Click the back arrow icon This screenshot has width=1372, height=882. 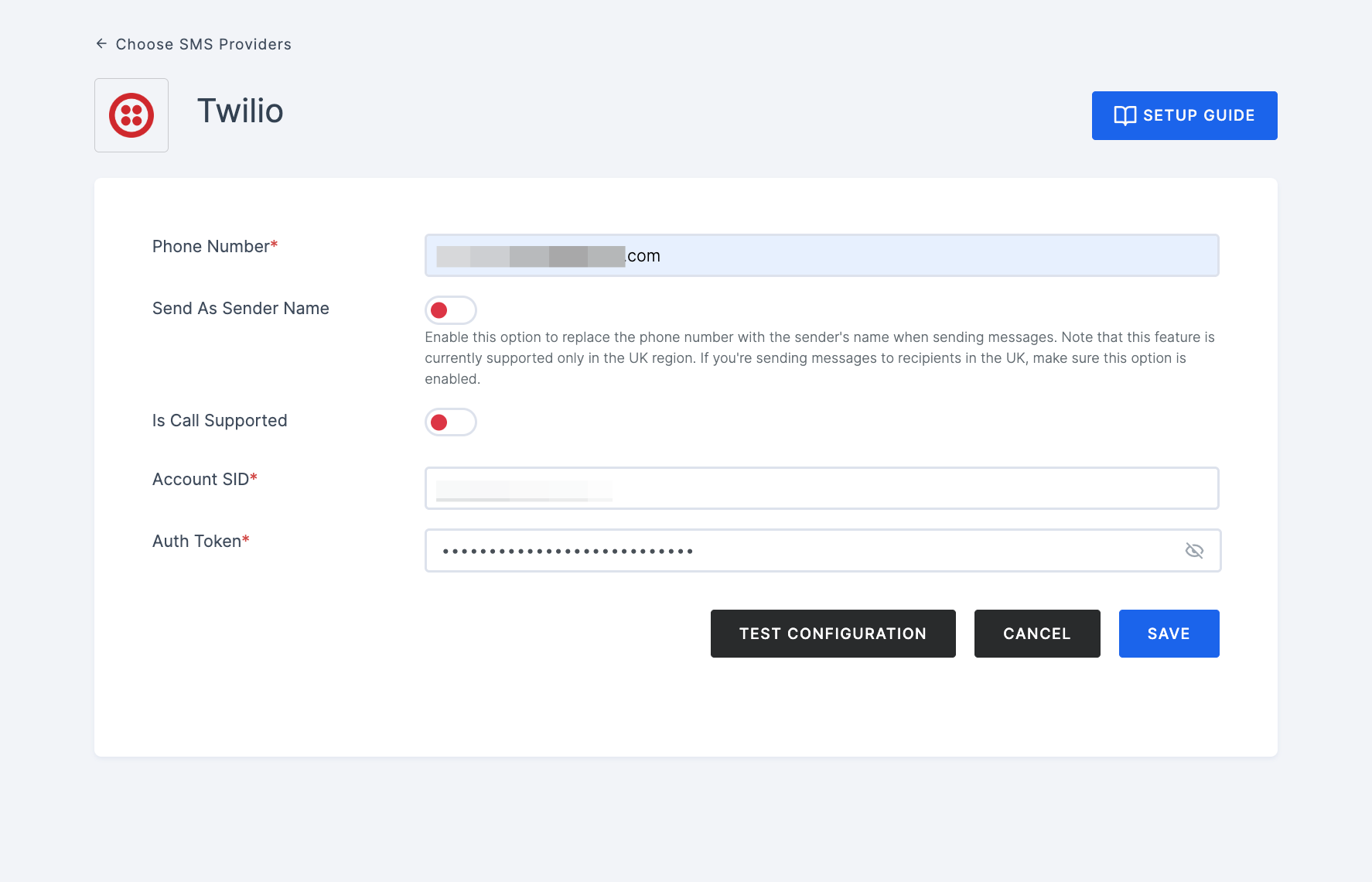tap(101, 44)
